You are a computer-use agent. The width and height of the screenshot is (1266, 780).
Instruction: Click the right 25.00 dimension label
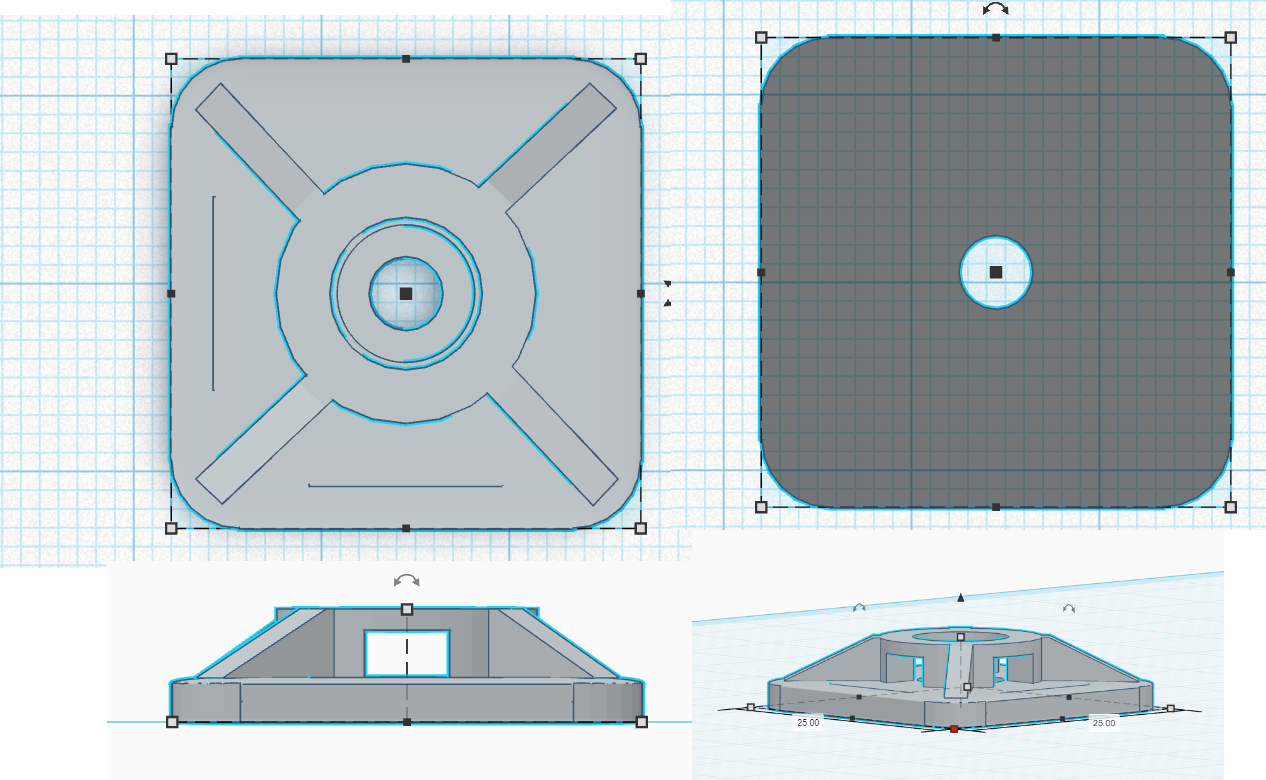point(1103,722)
